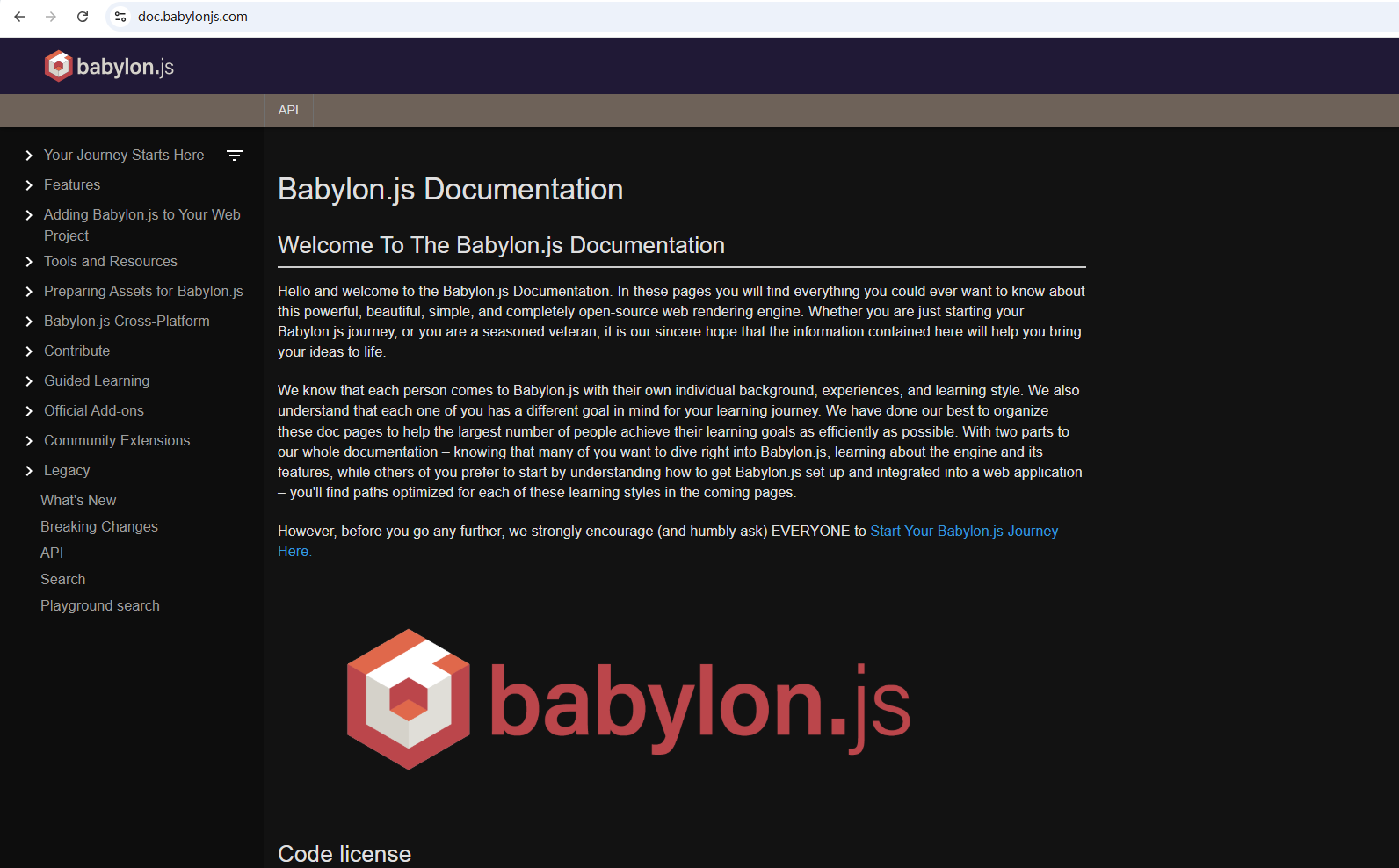Screen dimensions: 1399x868
Task: Expand the Official Add-ons chevron
Action: pyautogui.click(x=29, y=411)
